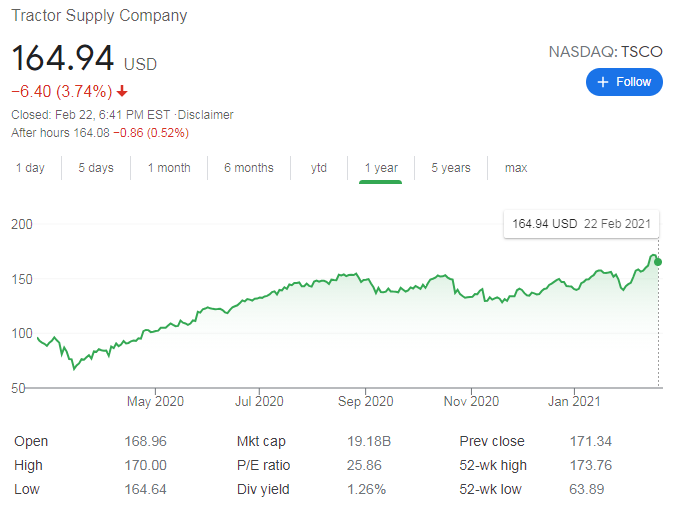Click the Jan 2021 axis label
This screenshot has height=517, width=678.
point(574,402)
